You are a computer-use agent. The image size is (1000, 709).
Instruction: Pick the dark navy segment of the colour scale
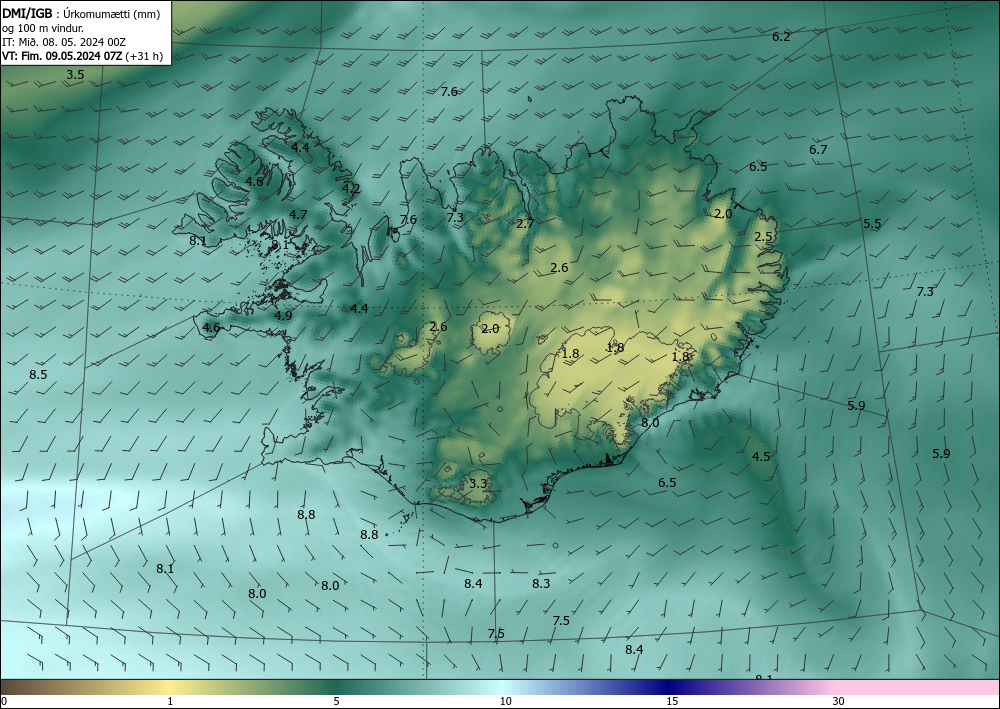pyautogui.click(x=668, y=687)
